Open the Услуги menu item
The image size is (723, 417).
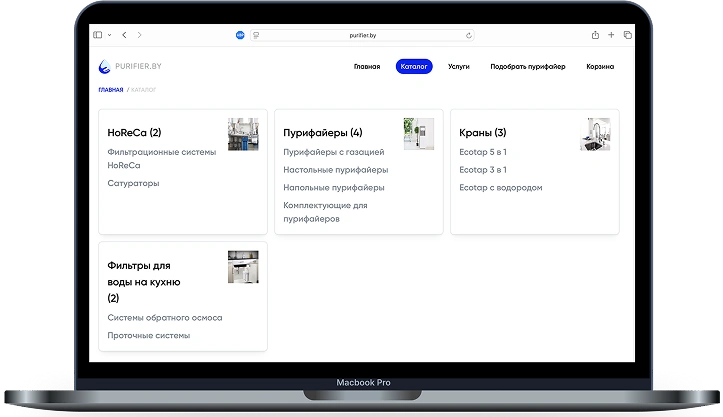459,67
